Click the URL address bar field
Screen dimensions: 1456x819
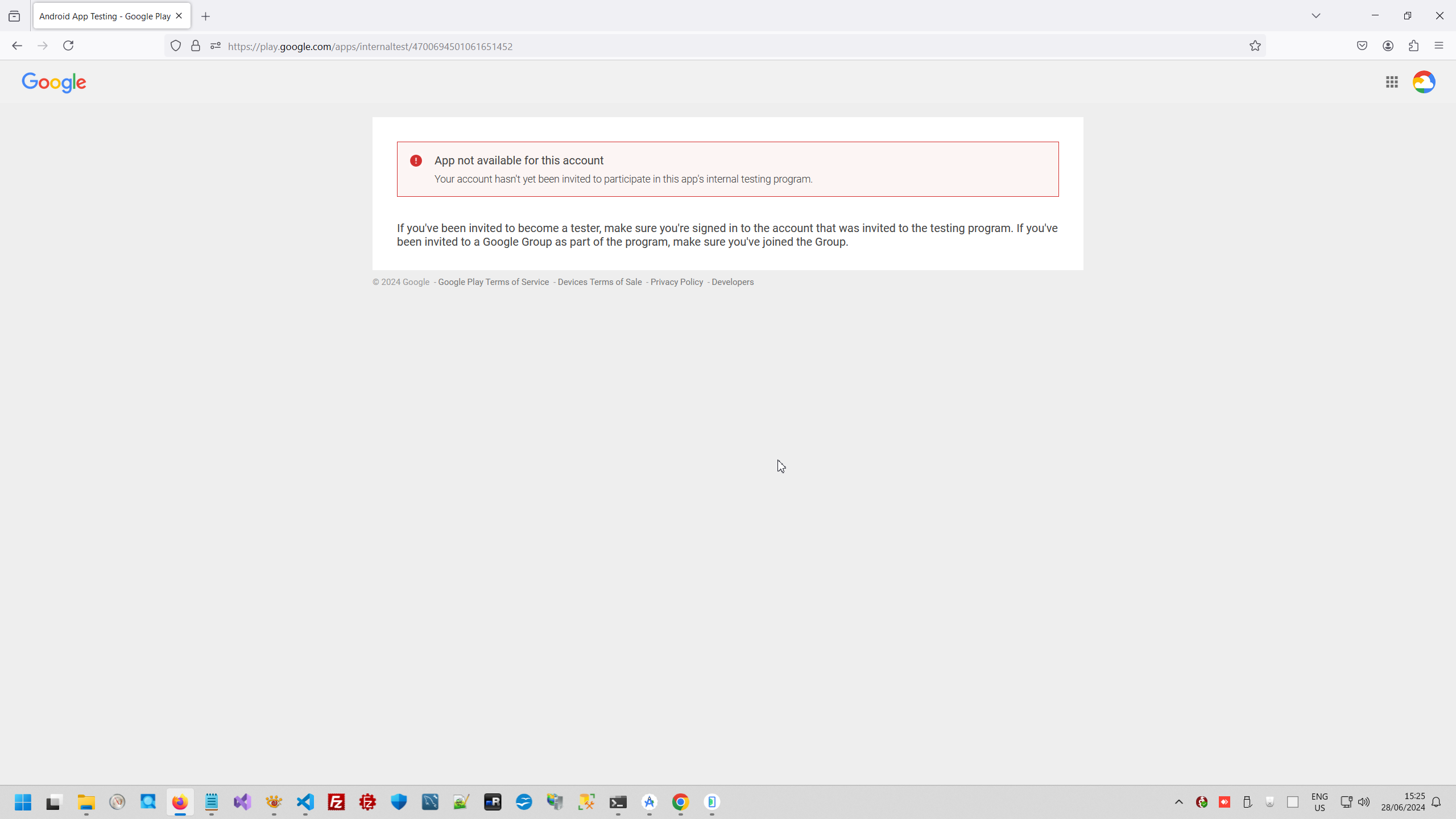[682, 46]
